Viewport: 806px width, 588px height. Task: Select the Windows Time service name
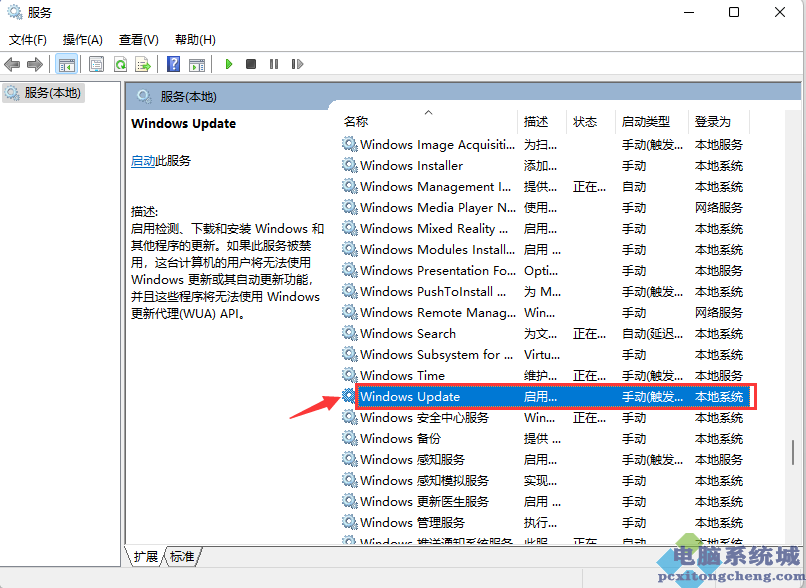tap(402, 376)
